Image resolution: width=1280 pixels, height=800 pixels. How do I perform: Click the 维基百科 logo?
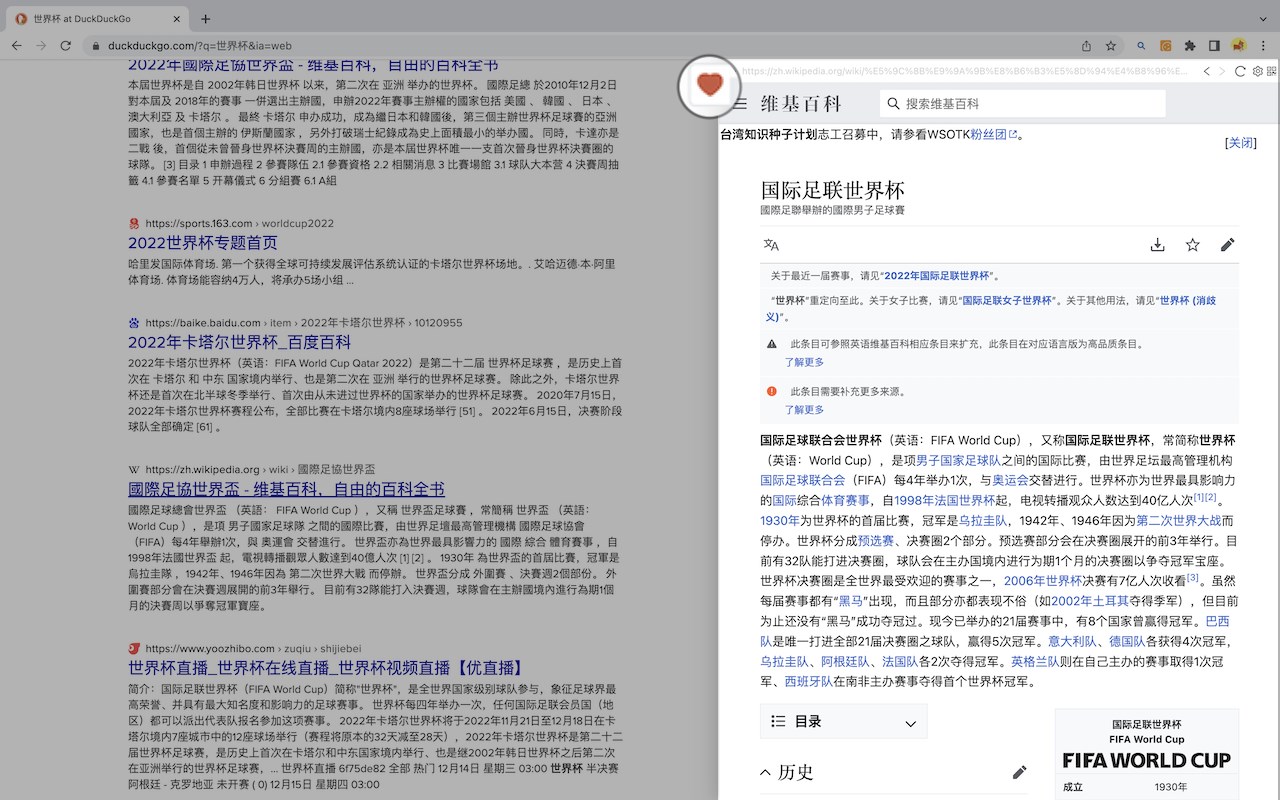point(801,104)
